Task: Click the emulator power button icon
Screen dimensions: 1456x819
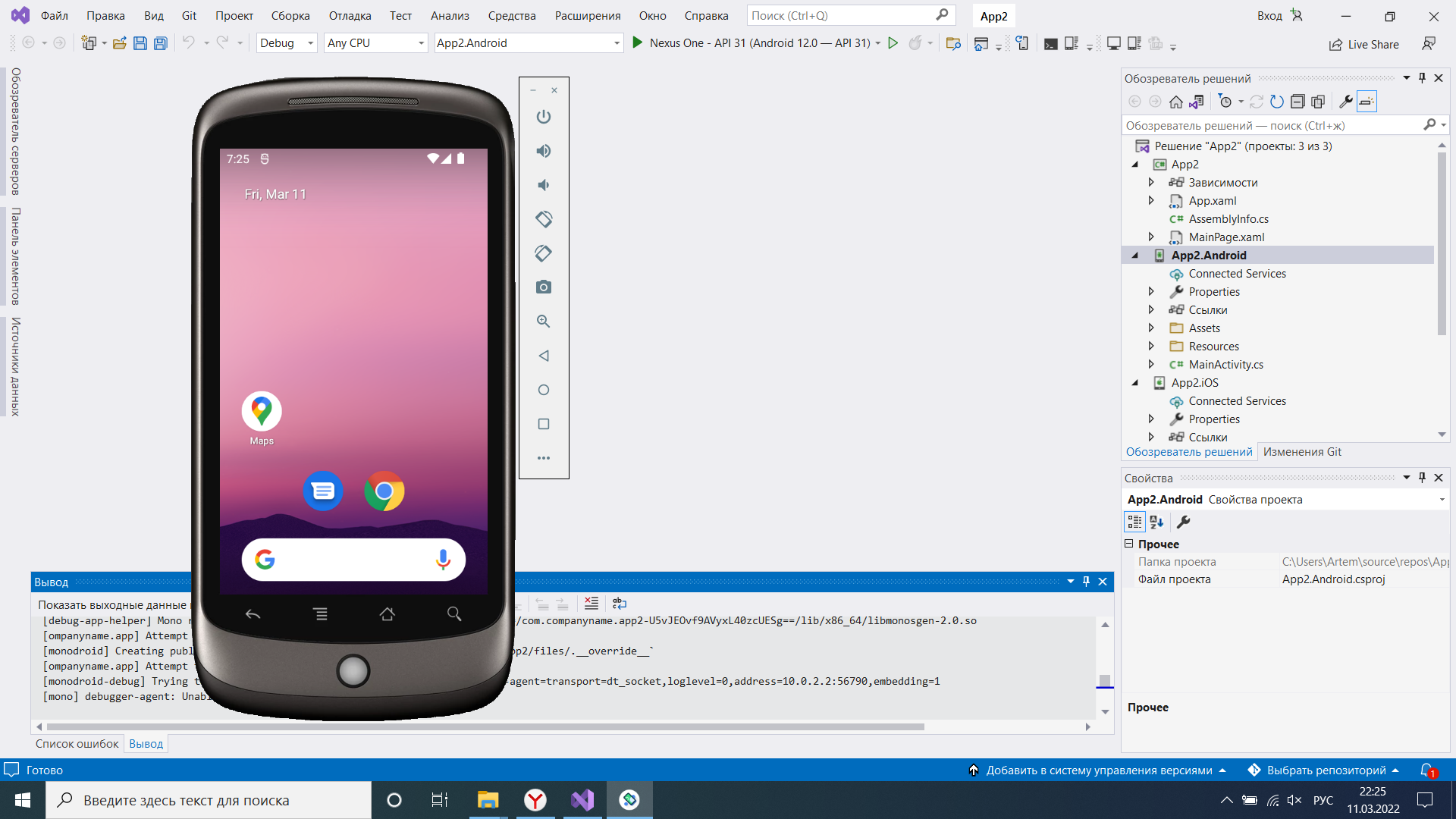Action: (544, 117)
